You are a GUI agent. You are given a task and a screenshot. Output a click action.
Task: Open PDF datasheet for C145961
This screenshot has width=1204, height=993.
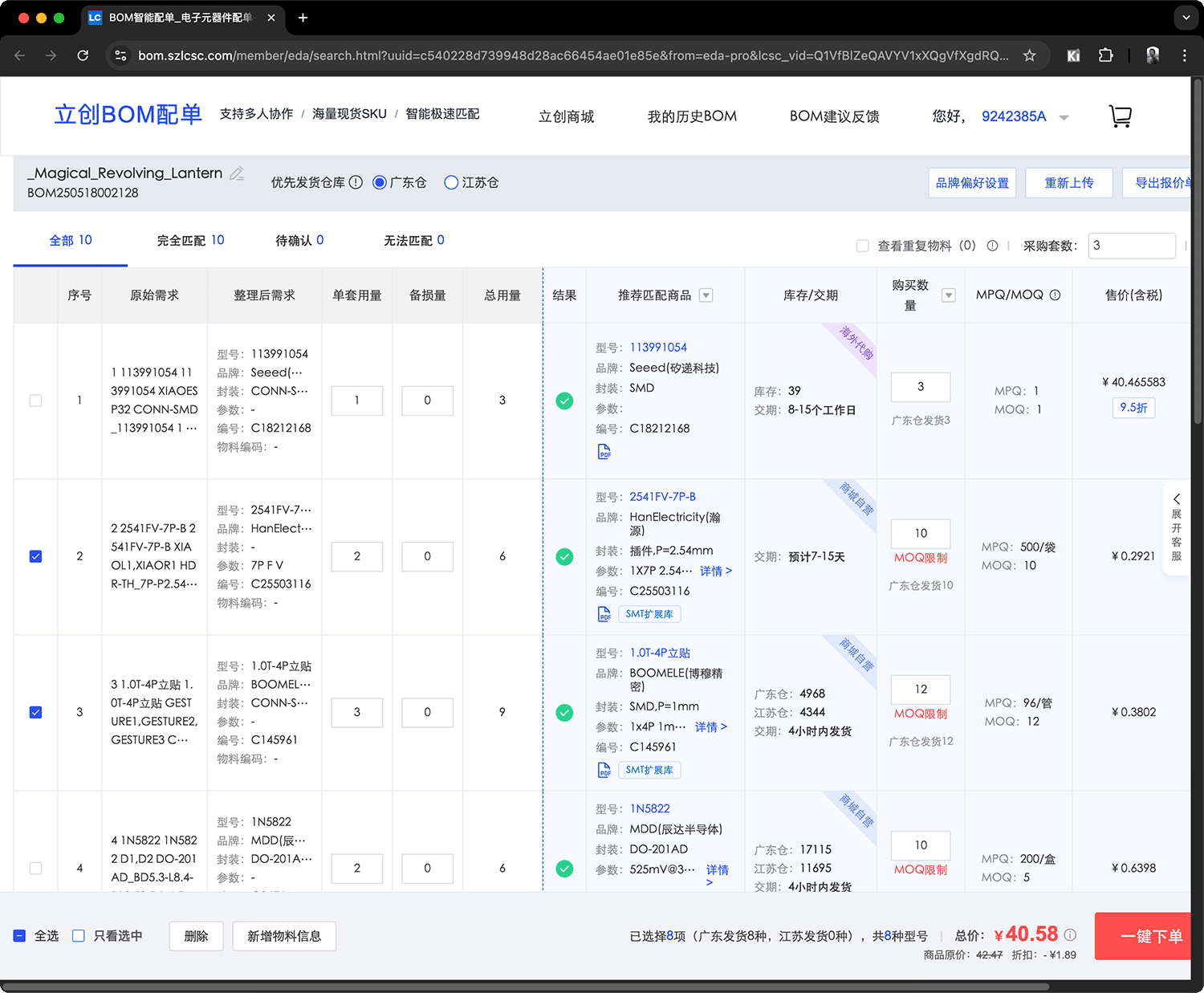coord(604,770)
